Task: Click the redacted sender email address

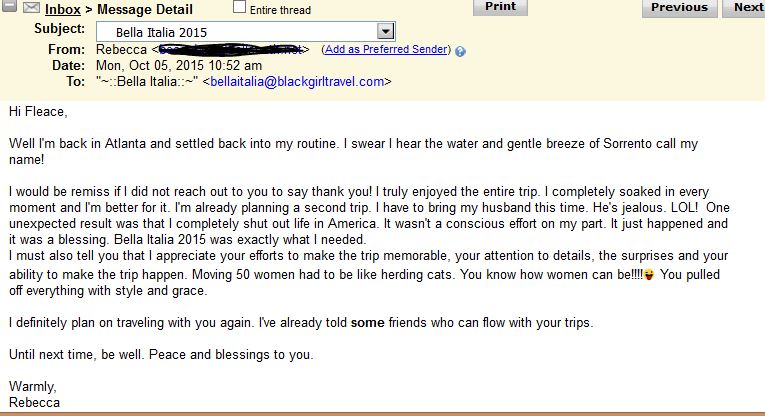Action: (x=230, y=49)
